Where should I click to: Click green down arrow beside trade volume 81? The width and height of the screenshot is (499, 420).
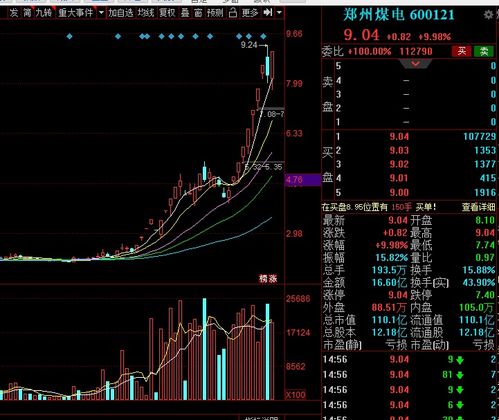(460, 375)
